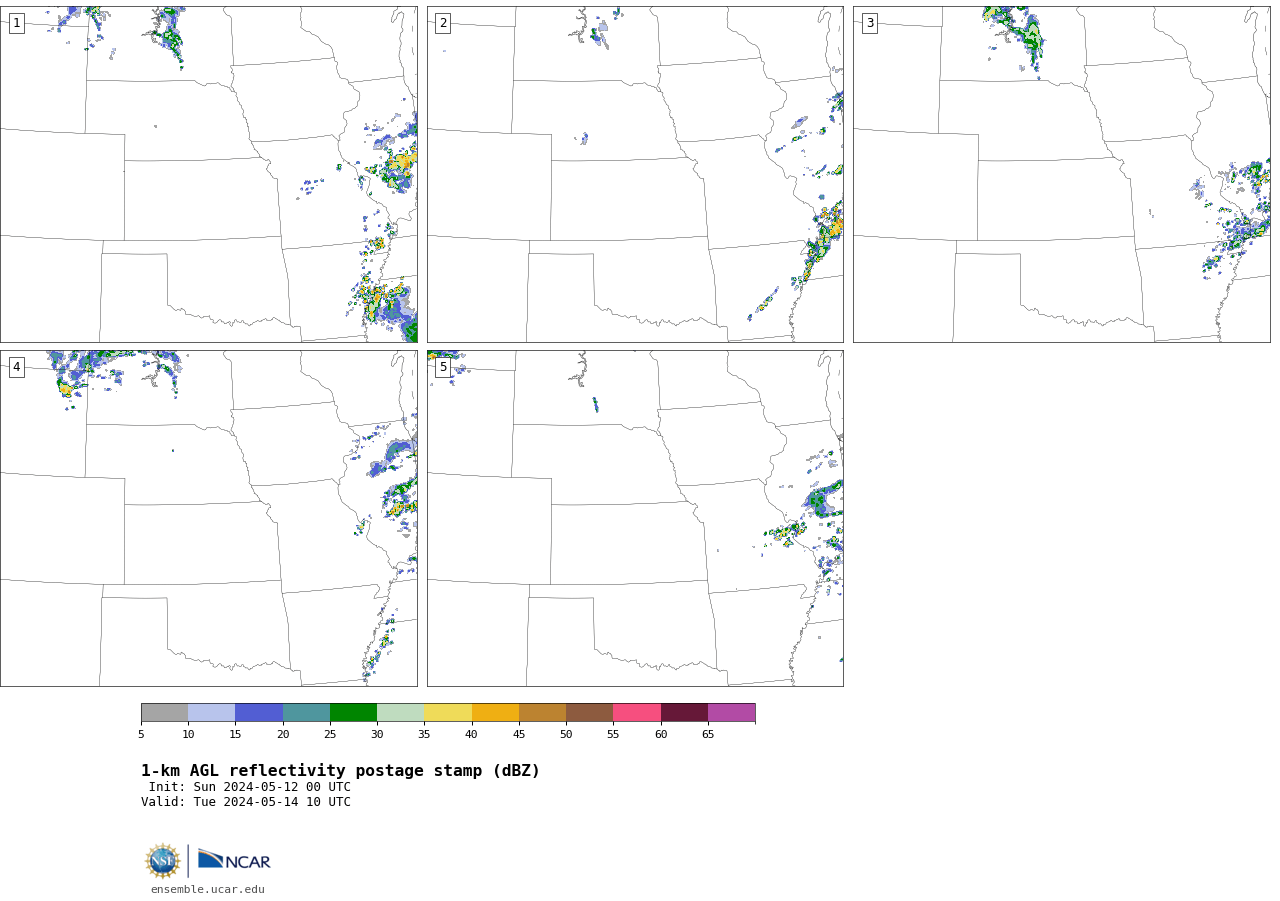1280x901 pixels.
Task: Click the yellow 35-40 dBZ swatch
Action: (x=448, y=713)
